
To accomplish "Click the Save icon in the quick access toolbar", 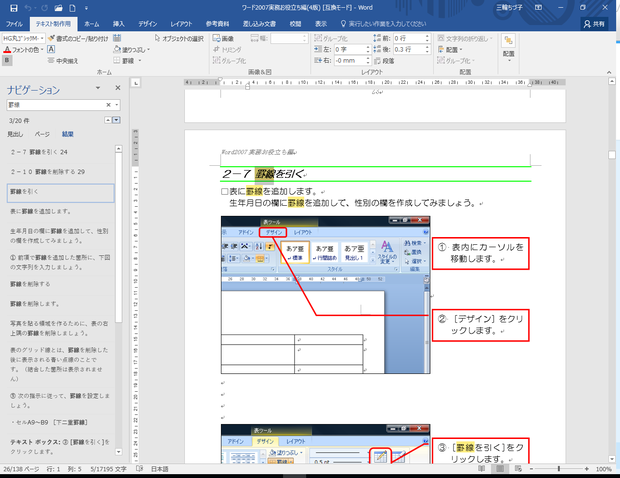I will 14,8.
